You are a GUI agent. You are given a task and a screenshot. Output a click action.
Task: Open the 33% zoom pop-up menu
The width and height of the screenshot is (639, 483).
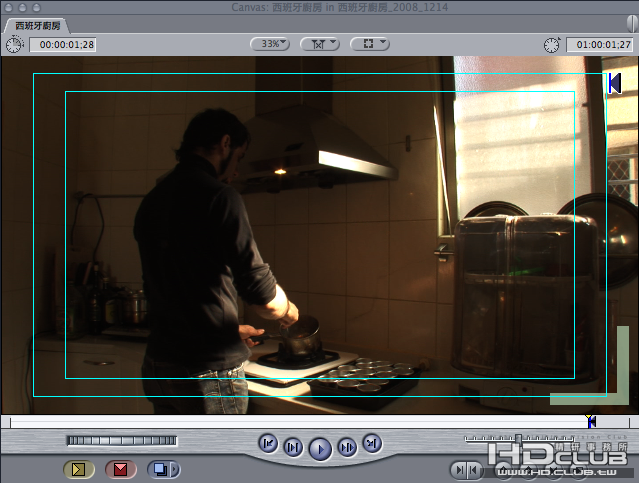pos(270,44)
